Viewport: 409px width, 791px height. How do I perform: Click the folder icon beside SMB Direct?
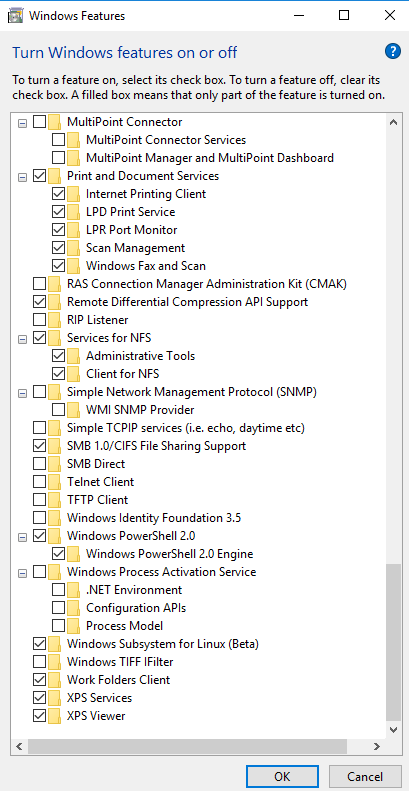54,464
